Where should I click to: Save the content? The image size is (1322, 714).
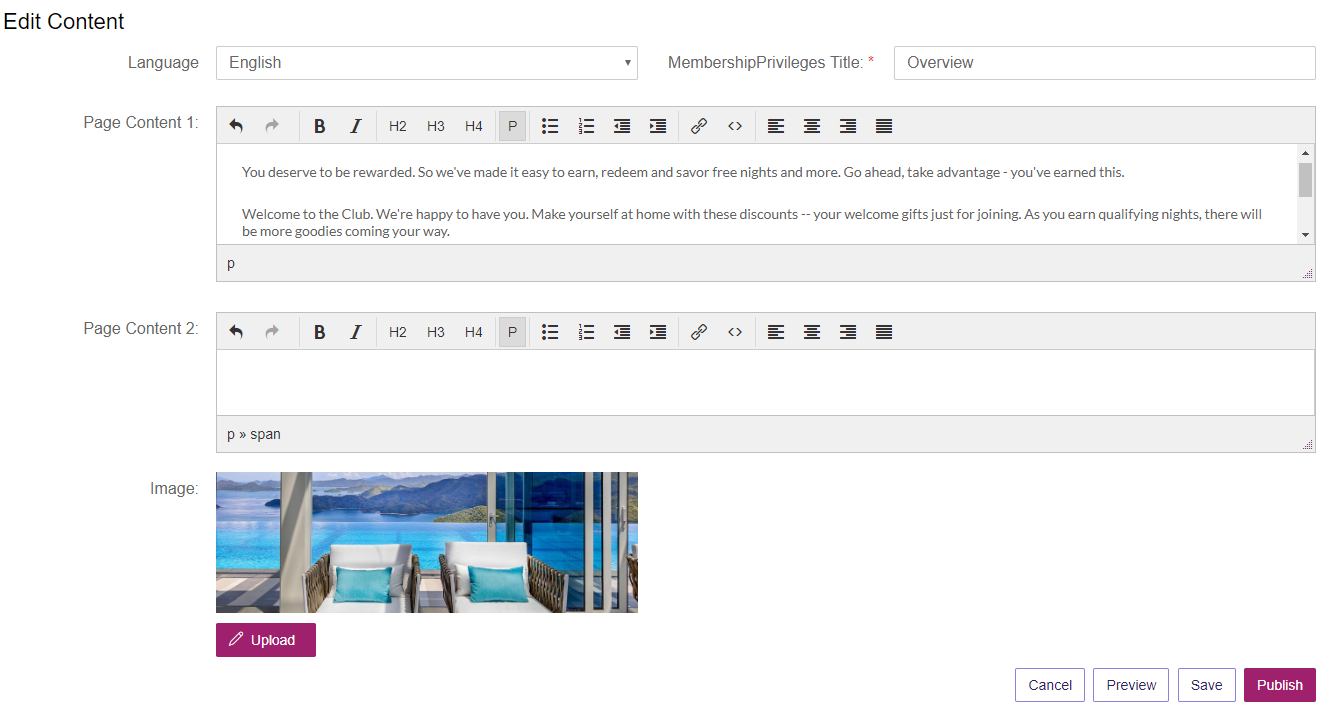click(x=1207, y=685)
